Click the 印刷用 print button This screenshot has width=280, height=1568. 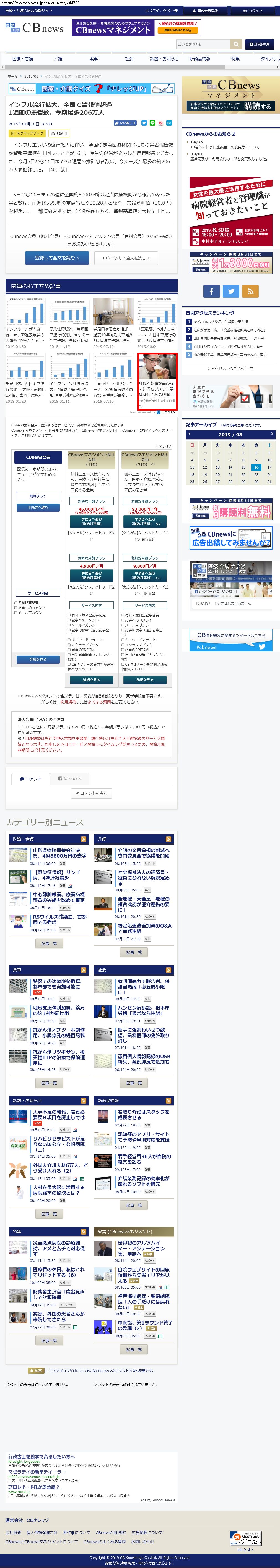click(x=60, y=133)
